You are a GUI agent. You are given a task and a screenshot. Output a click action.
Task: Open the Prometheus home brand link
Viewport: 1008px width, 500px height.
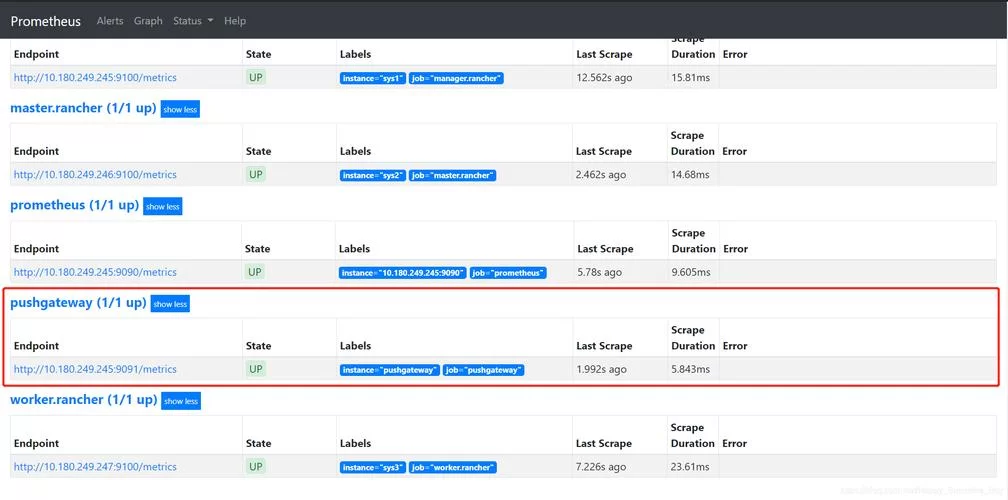point(46,21)
